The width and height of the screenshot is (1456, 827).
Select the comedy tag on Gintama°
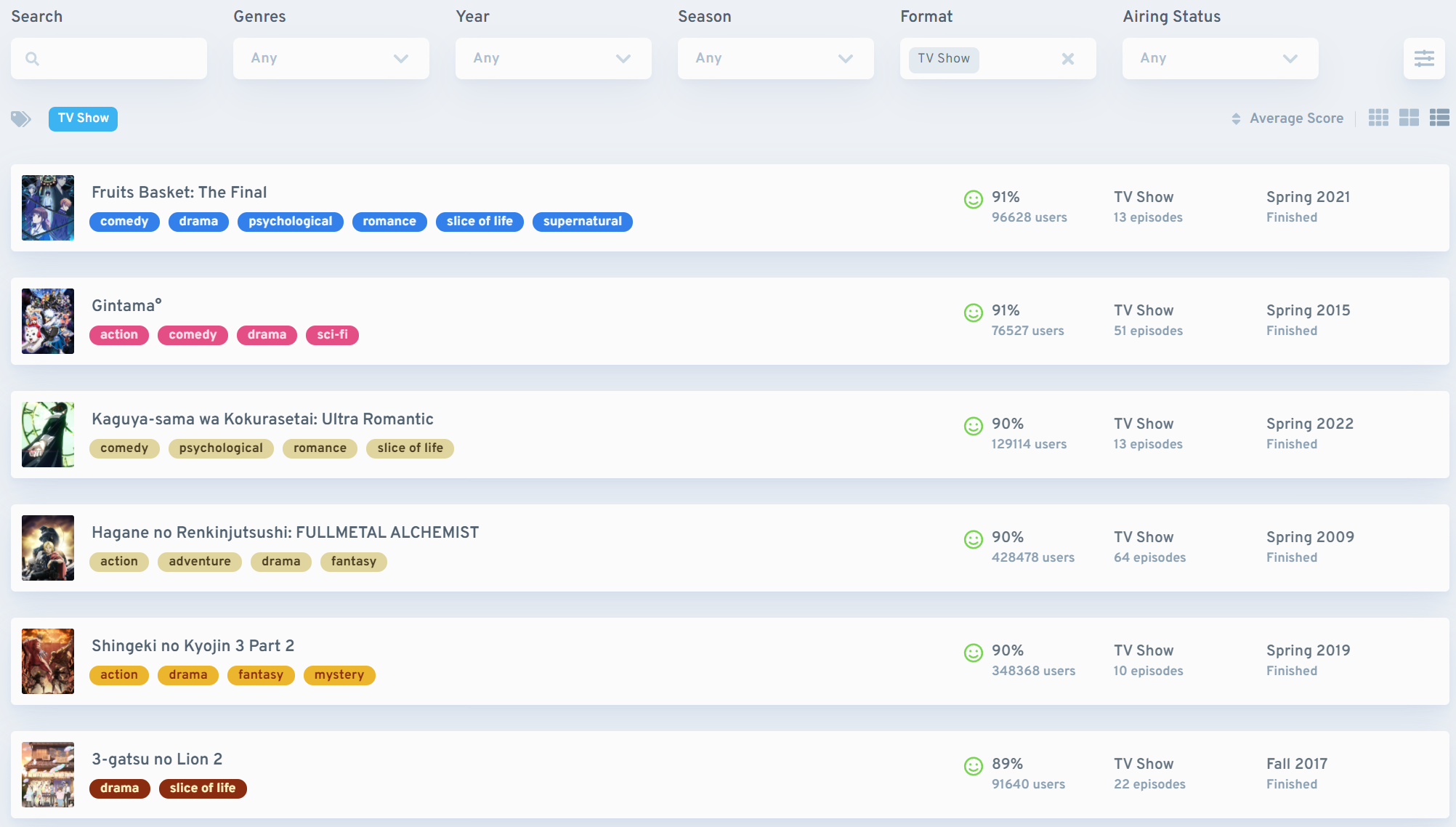(x=193, y=335)
